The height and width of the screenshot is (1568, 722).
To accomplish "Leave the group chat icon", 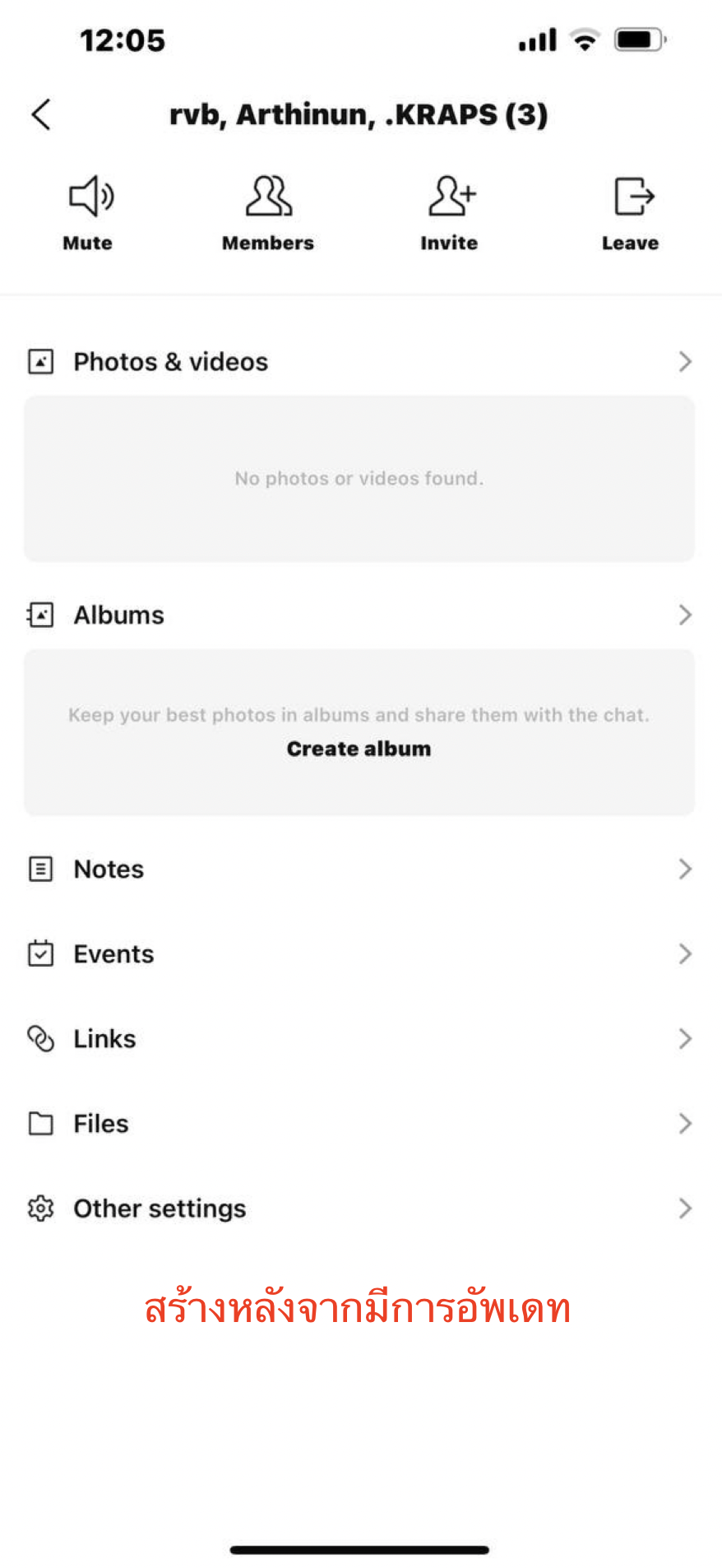I will point(632,197).
